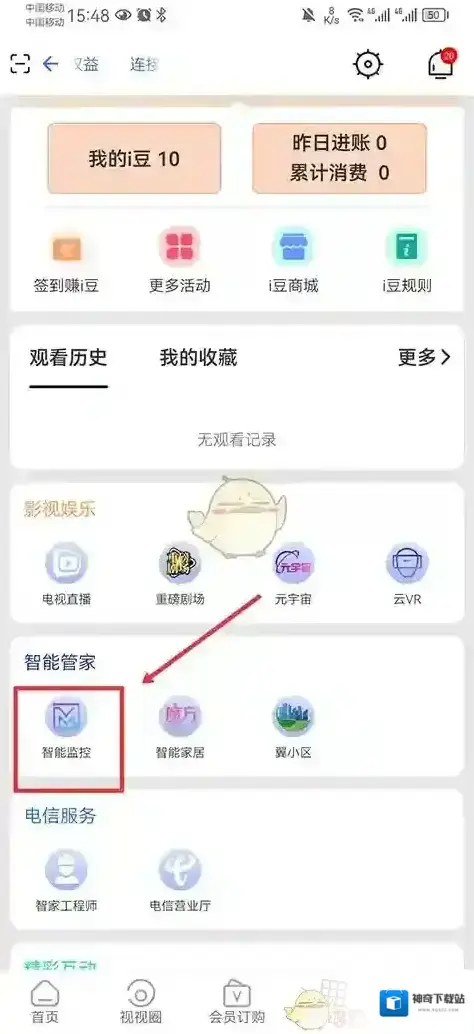This screenshot has width=474, height=1034.
Task: Open 智能家居 smart home icon
Action: (180, 716)
